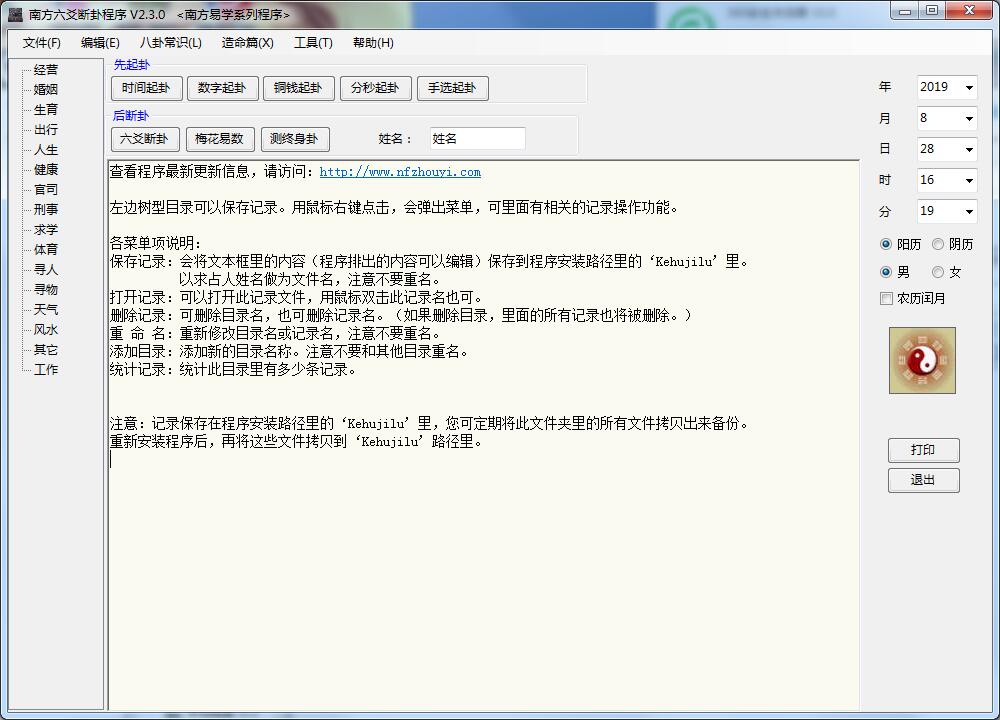Image resolution: width=1000 pixels, height=720 pixels.
Task: Click the 梅花易数 button
Action: (220, 139)
